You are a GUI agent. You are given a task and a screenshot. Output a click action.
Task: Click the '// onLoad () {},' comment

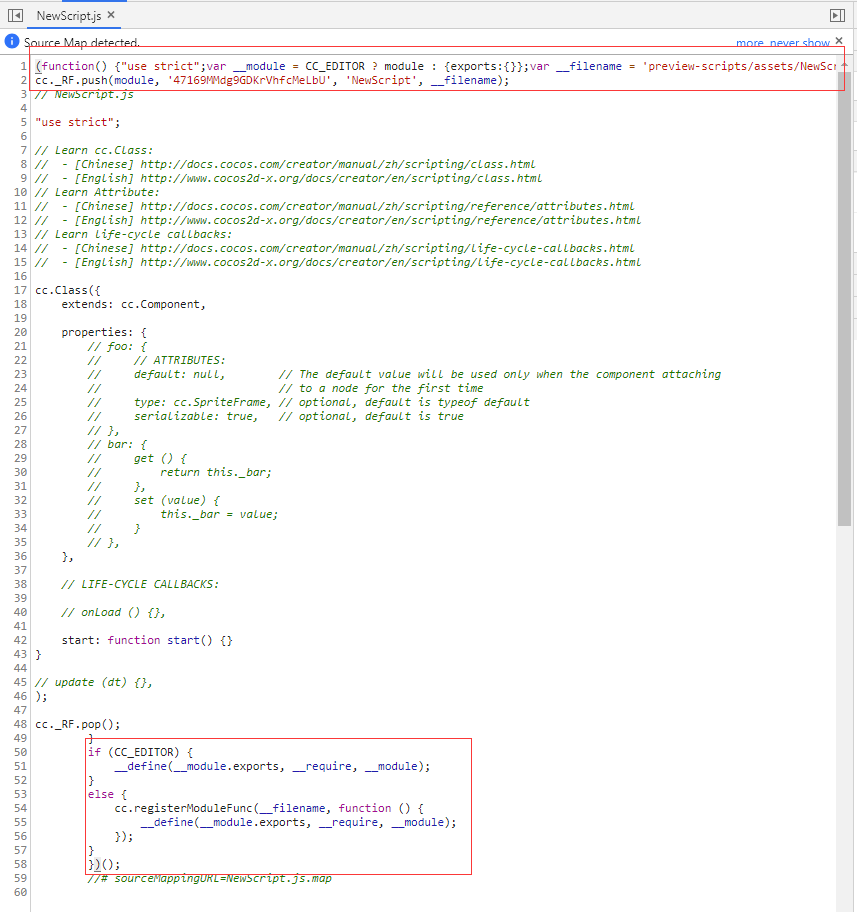point(113,612)
